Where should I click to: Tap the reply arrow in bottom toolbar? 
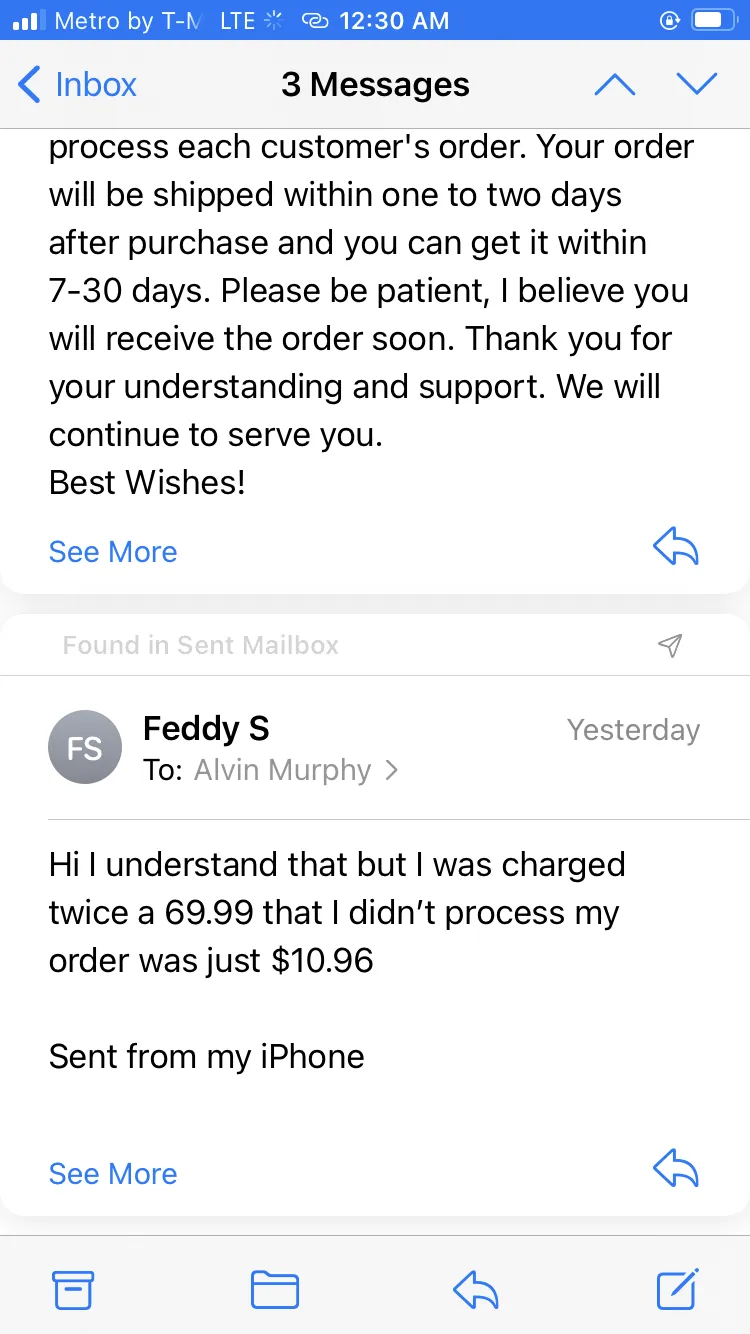pos(475,1290)
